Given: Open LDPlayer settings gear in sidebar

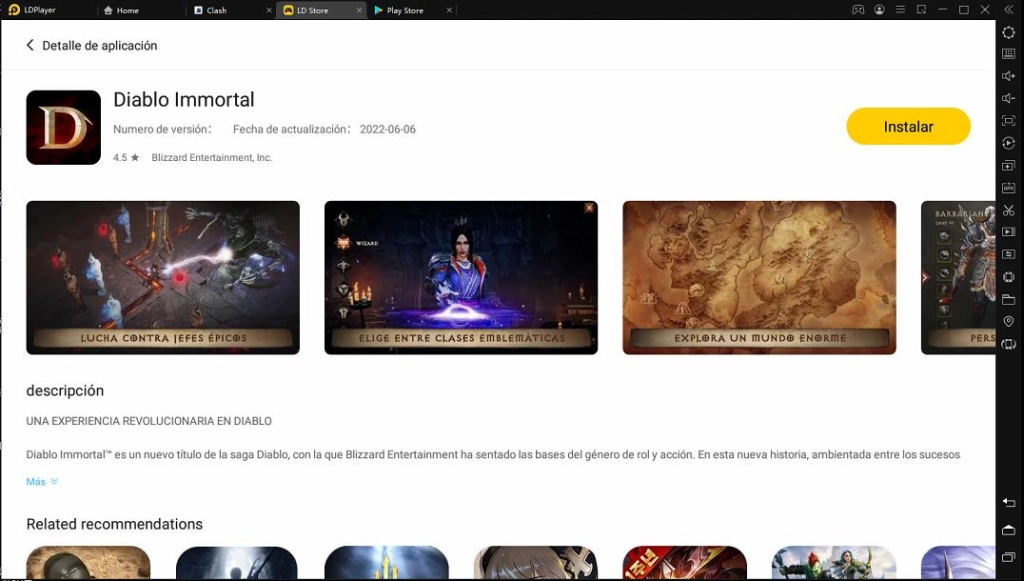Looking at the screenshot, I should coord(1008,32).
